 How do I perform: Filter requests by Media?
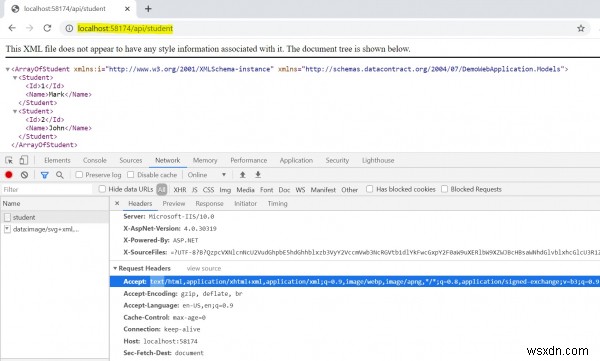[x=245, y=189]
